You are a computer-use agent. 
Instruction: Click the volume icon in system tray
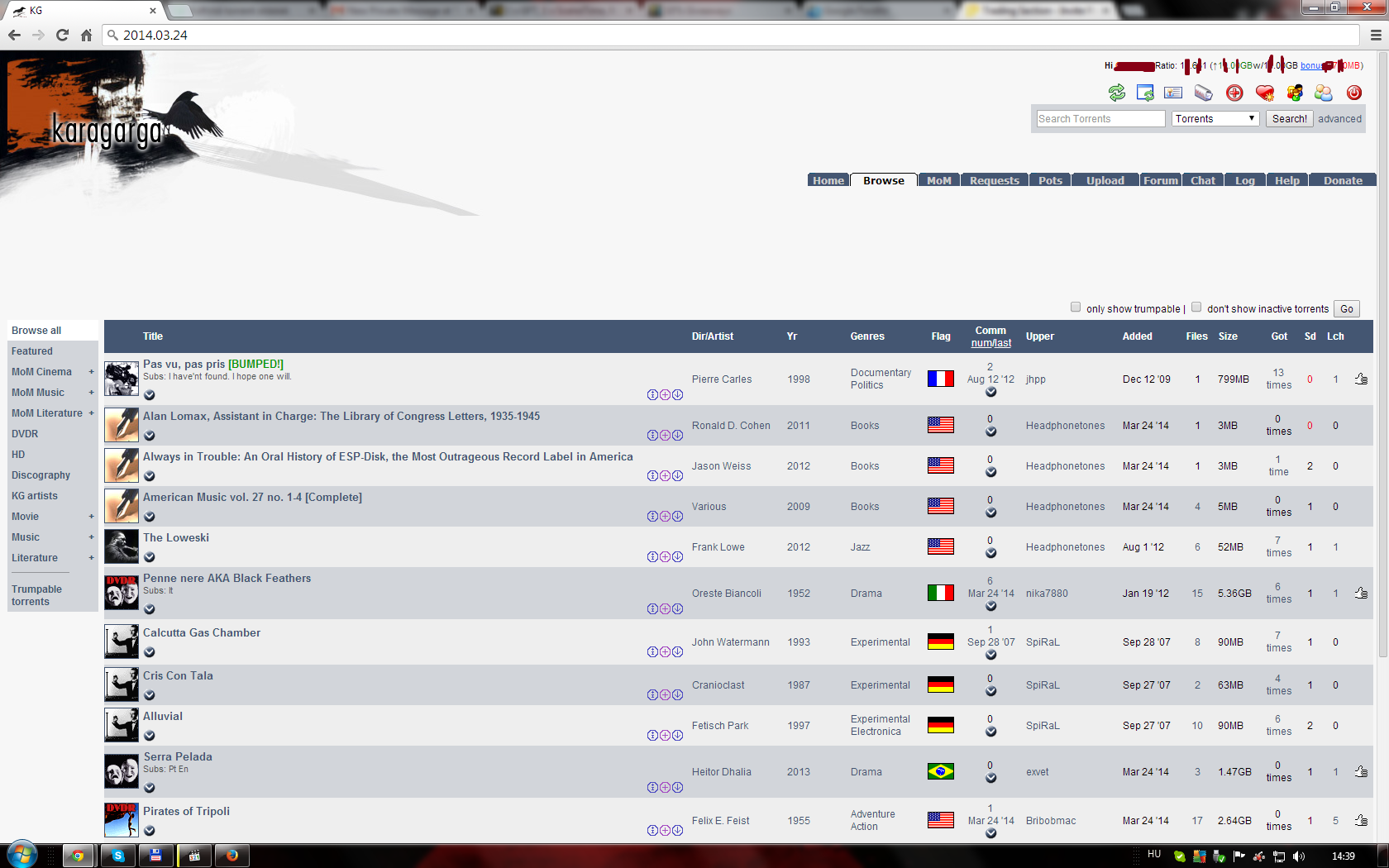(1299, 856)
